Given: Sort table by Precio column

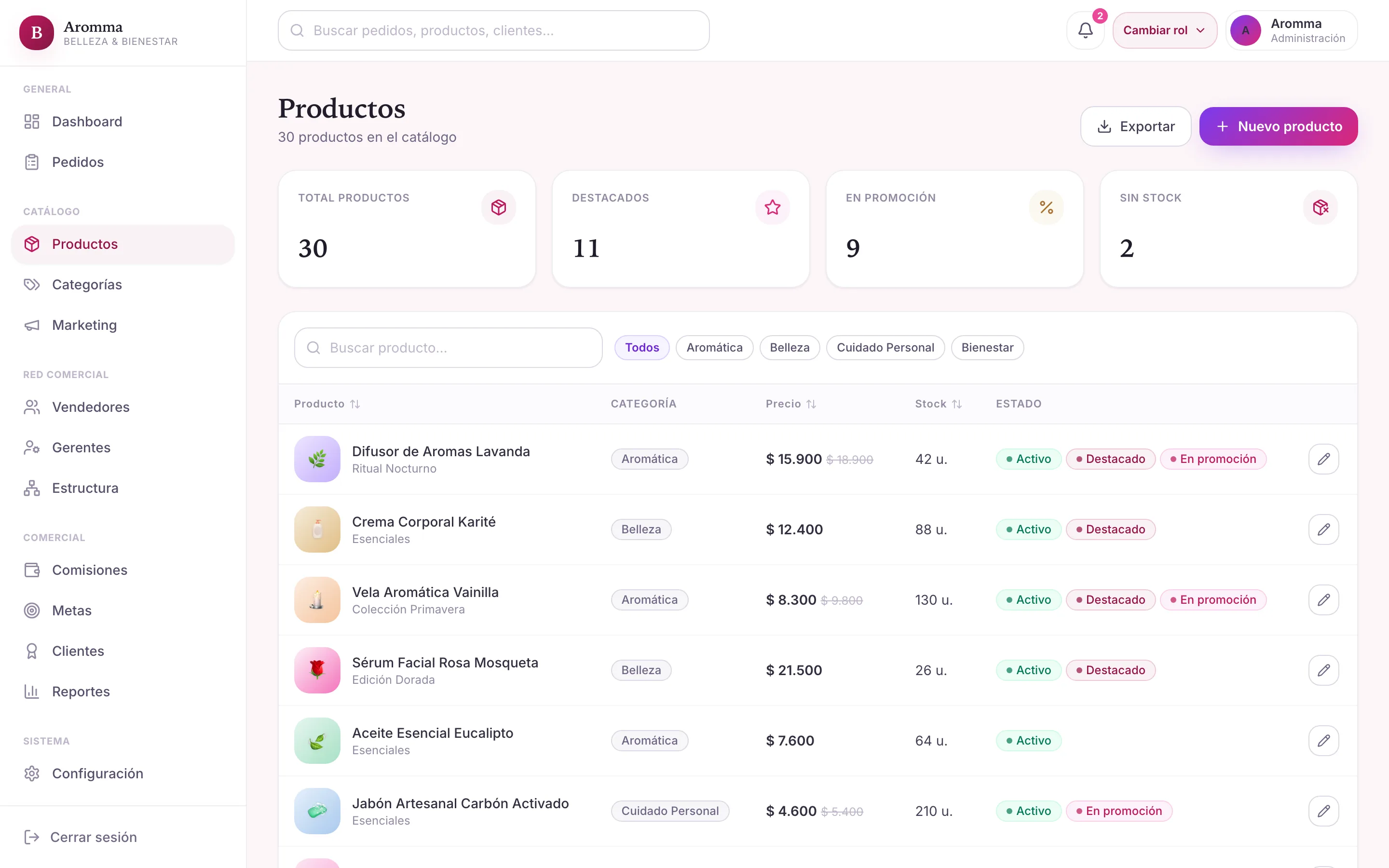Looking at the screenshot, I should [x=790, y=404].
